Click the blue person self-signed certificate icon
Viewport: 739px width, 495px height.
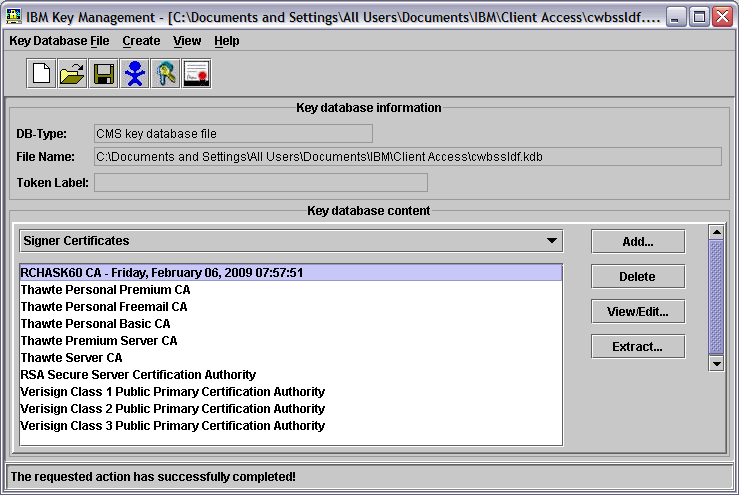[134, 74]
